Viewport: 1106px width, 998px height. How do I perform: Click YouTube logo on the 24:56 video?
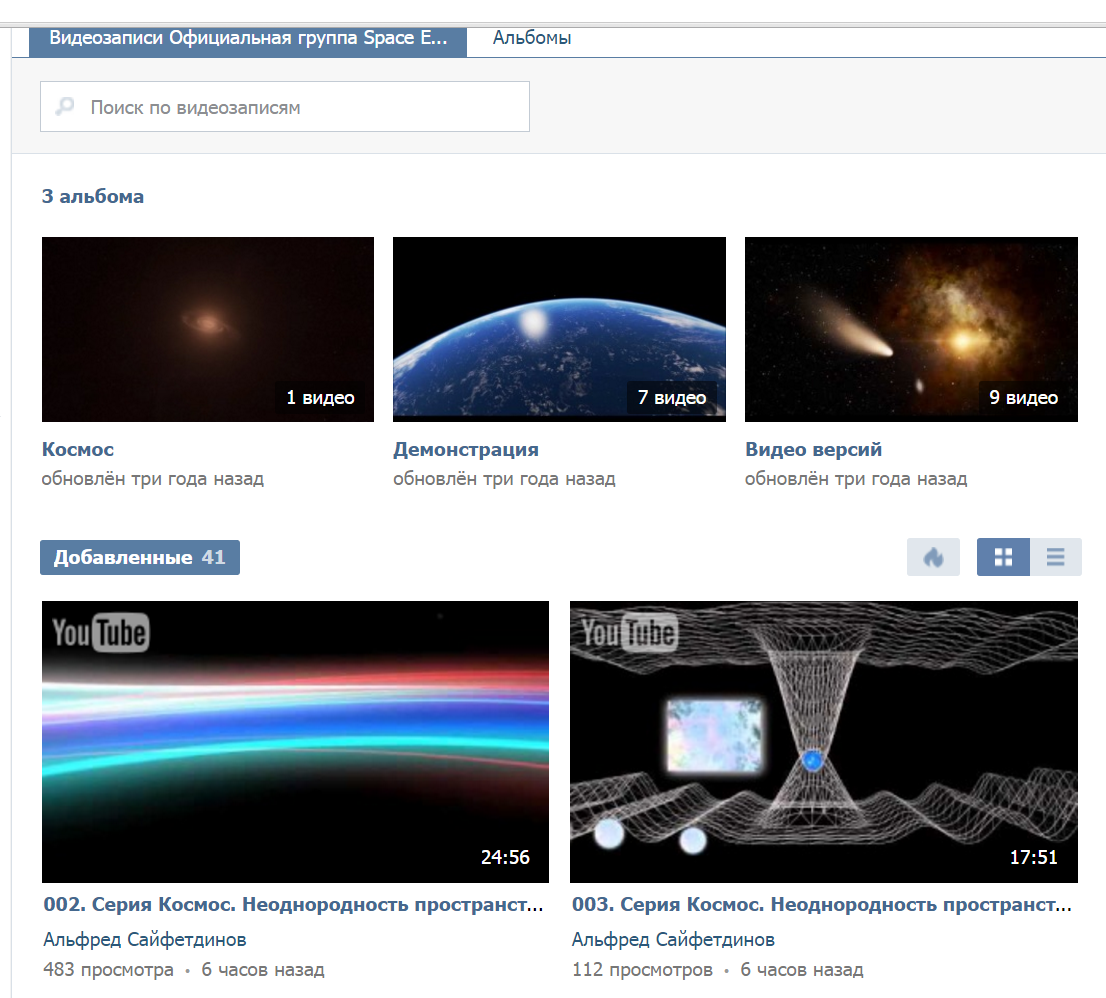[x=101, y=633]
